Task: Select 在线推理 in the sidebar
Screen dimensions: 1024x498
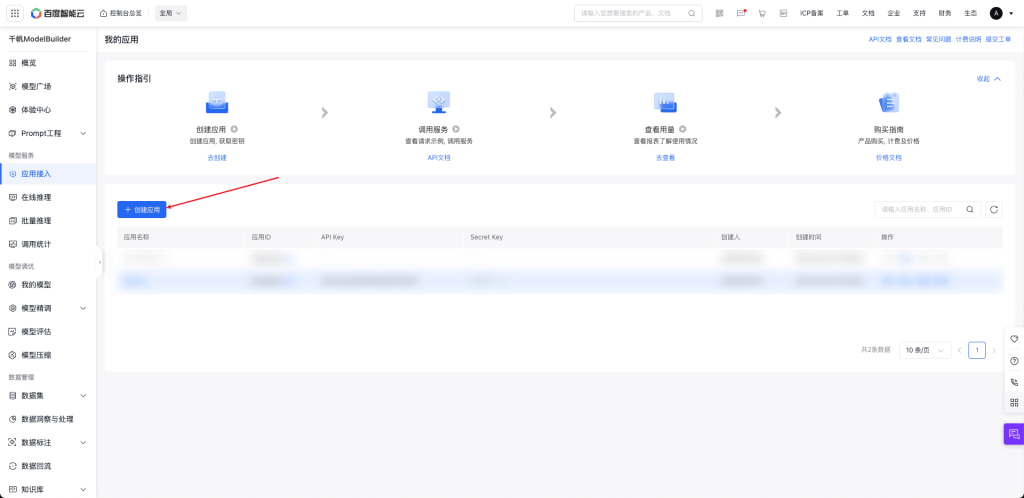Action: pyautogui.click(x=36, y=197)
